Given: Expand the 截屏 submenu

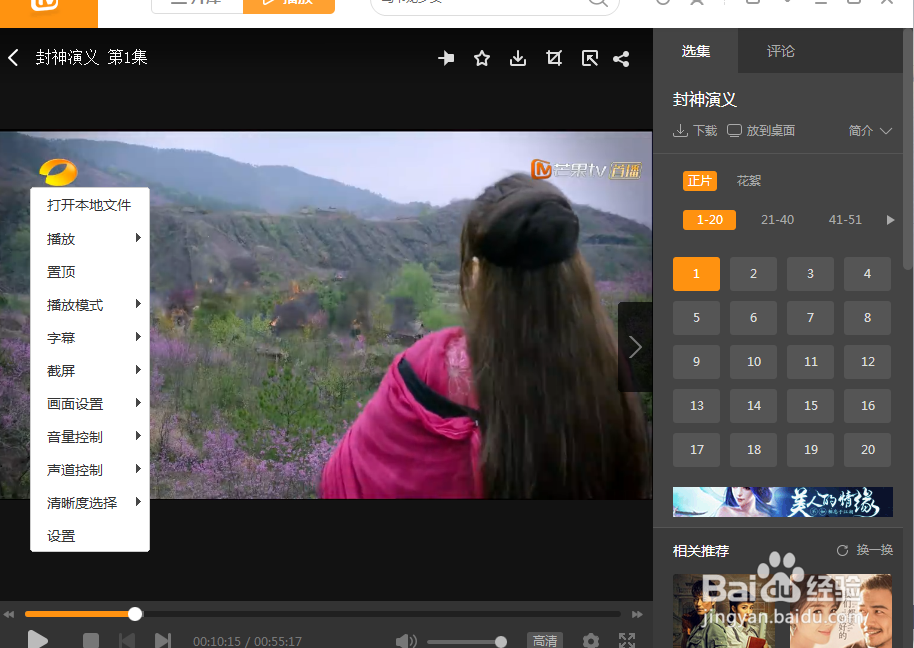Looking at the screenshot, I should pyautogui.click(x=90, y=371).
